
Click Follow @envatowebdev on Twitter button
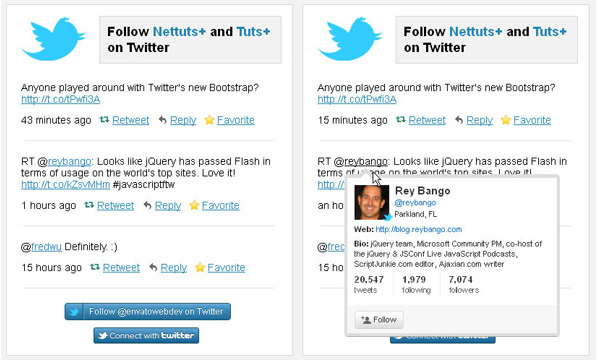(x=148, y=312)
